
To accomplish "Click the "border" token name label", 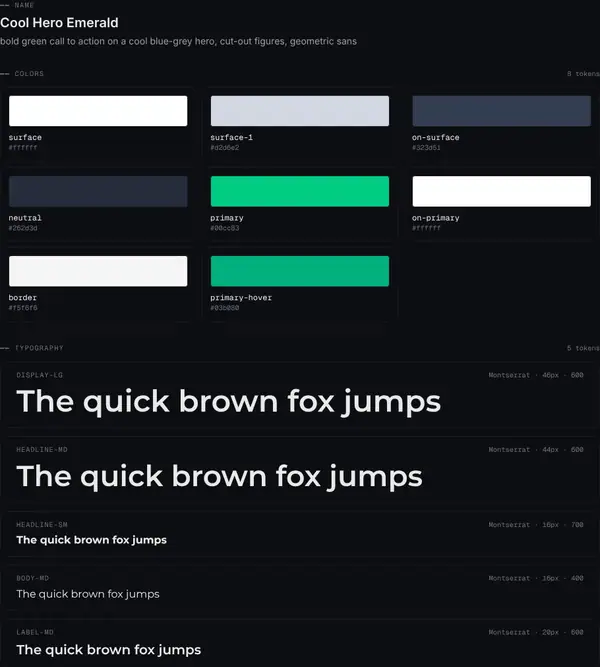I will pos(23,298).
